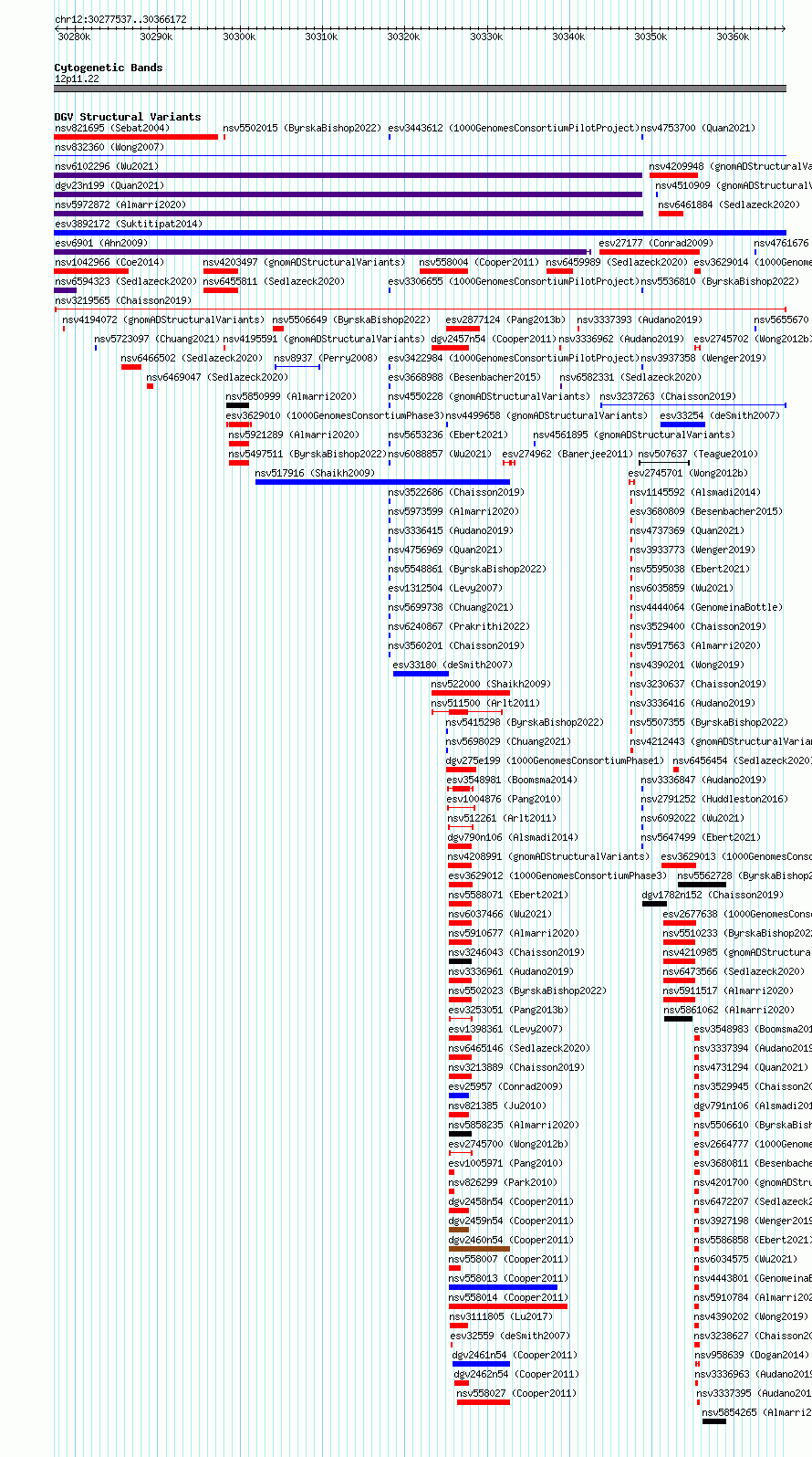Image resolution: width=812 pixels, height=1457 pixels.
Task: Click blue bar under esv25957 (Conrad2009)
Action: point(459,1095)
